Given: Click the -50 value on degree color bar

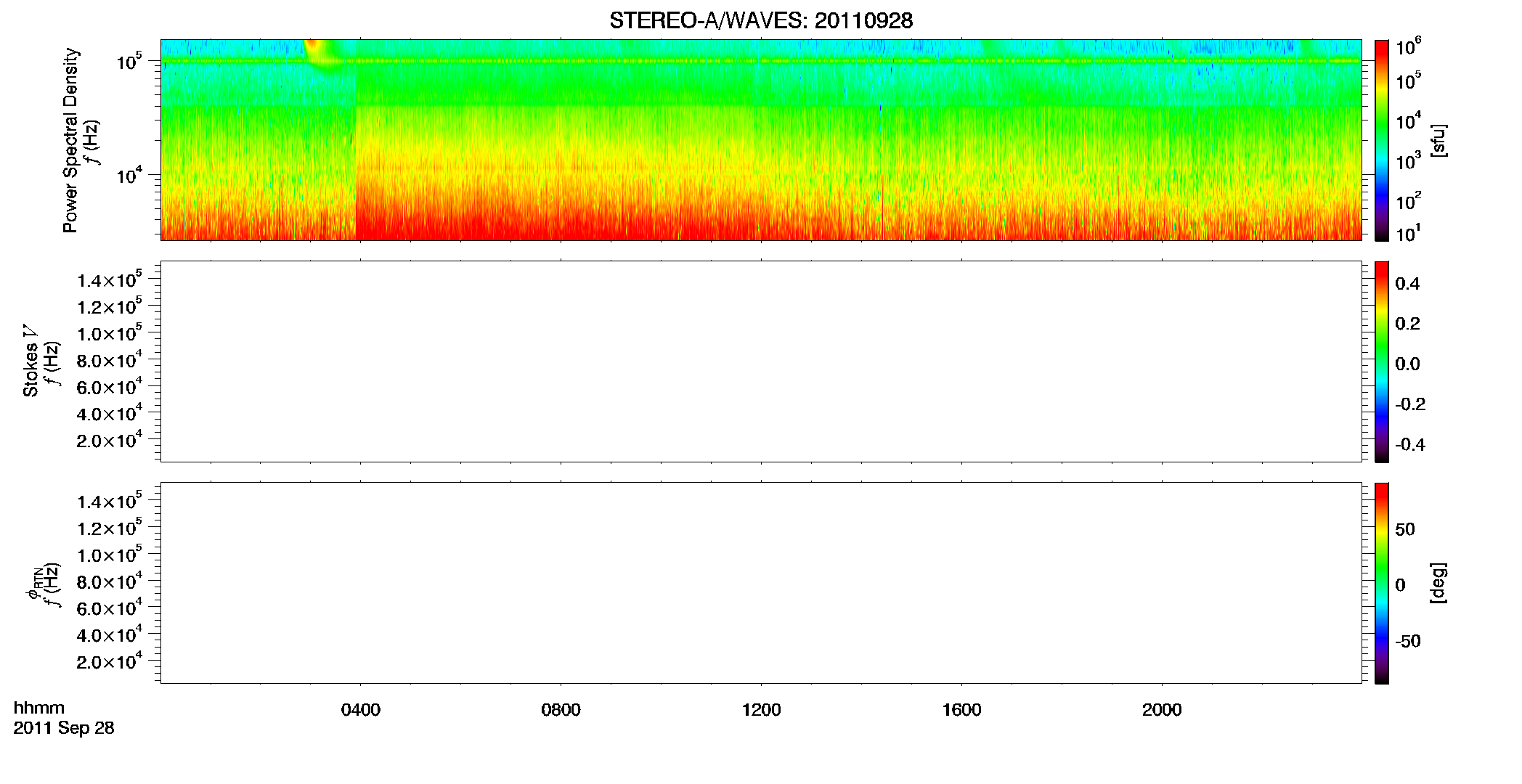Looking at the screenshot, I should click(1407, 641).
